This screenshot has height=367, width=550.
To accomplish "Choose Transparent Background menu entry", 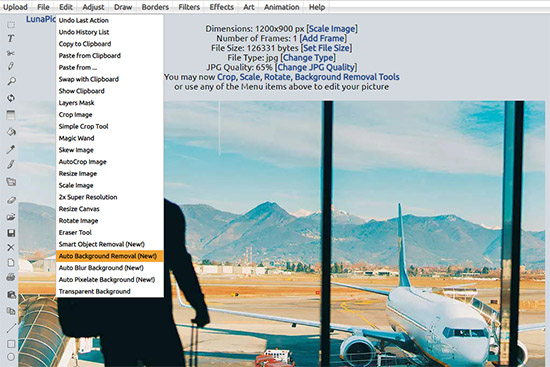I will (94, 292).
